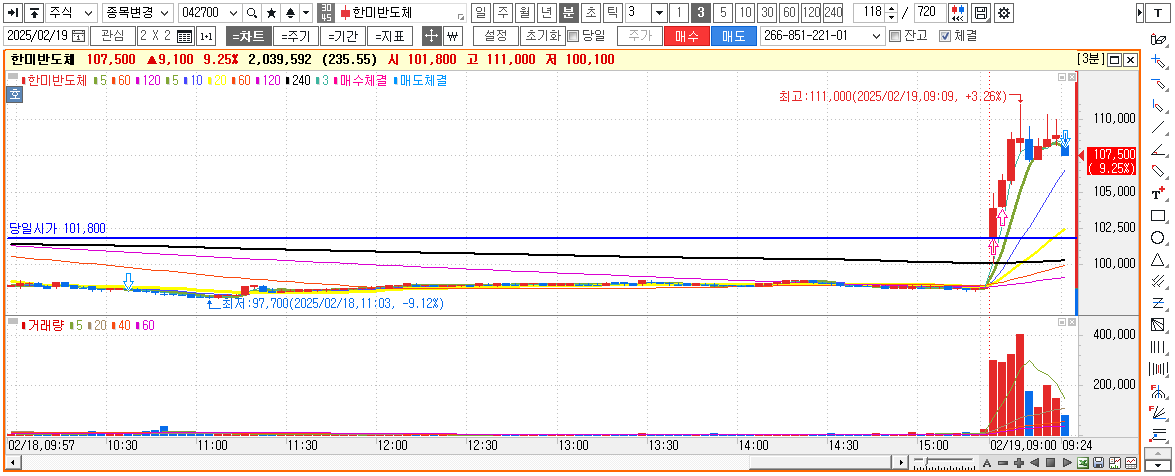
Task: Switch to 월 monthly period tab
Action: tap(525, 13)
